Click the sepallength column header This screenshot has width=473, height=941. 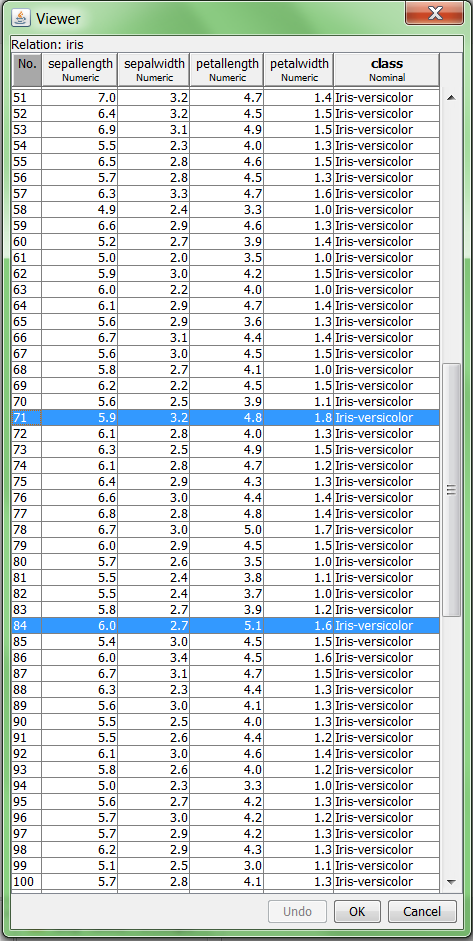80,70
